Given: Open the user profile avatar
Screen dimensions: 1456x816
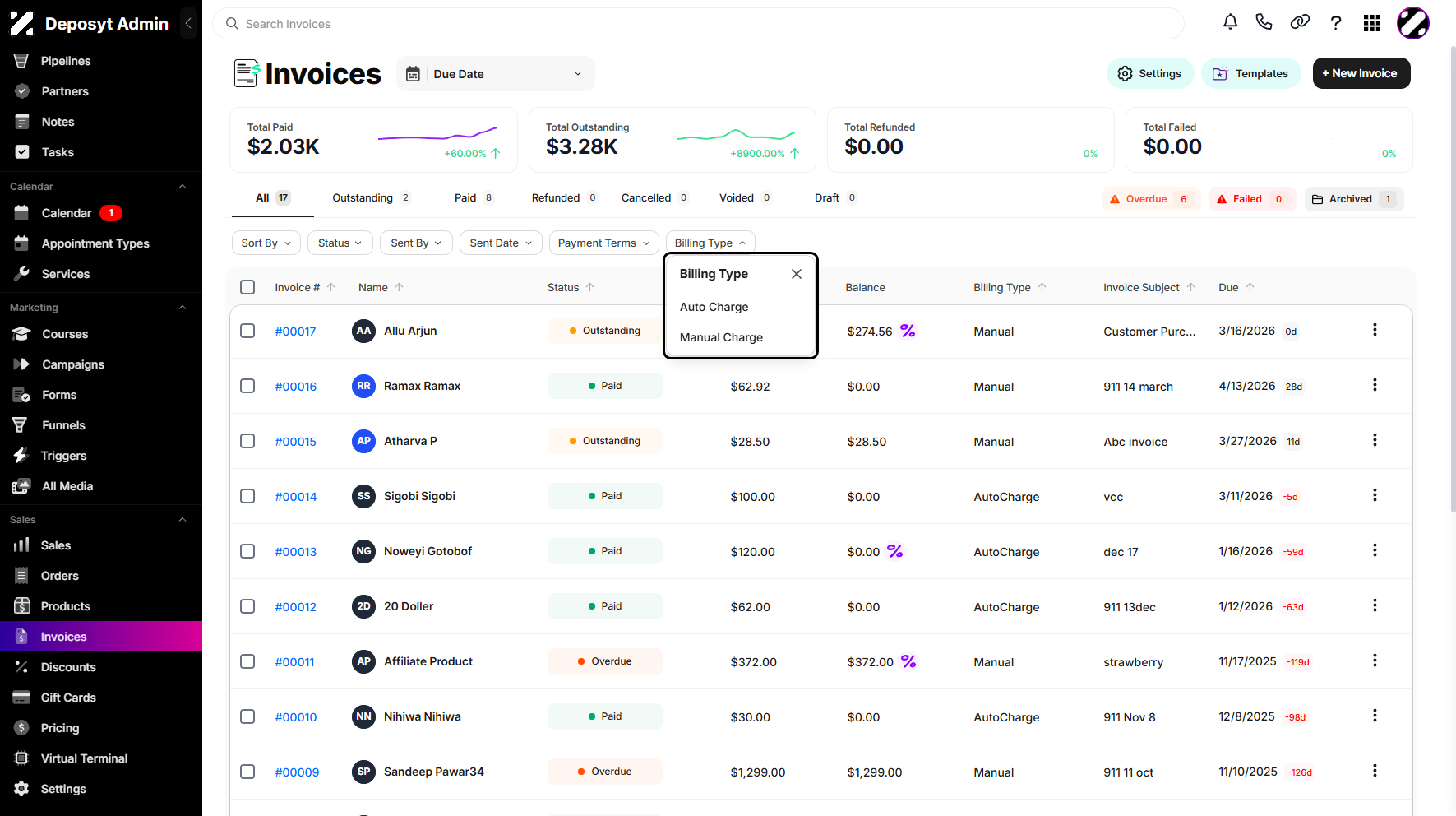Looking at the screenshot, I should [x=1413, y=23].
